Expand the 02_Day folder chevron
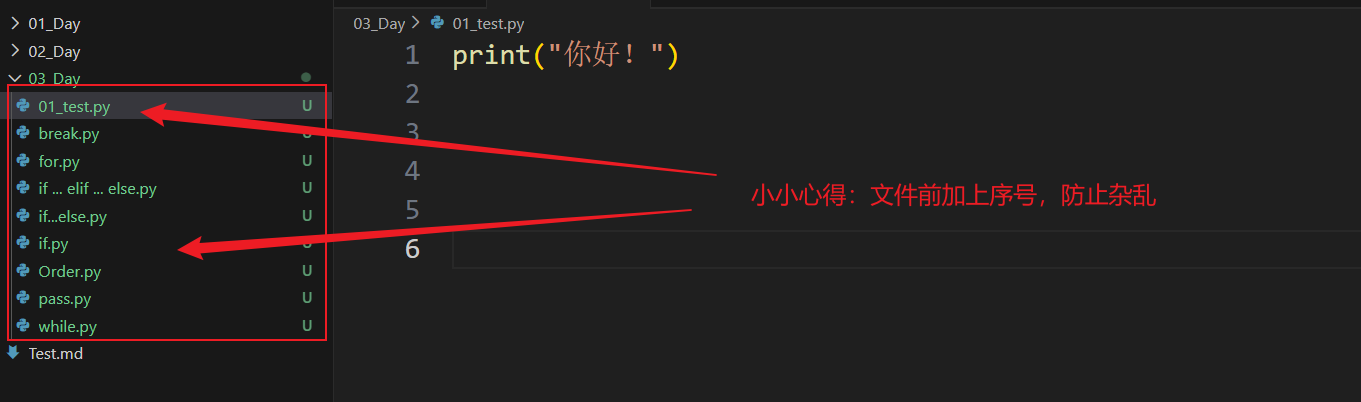Screen dimensions: 1361x402 (15, 51)
